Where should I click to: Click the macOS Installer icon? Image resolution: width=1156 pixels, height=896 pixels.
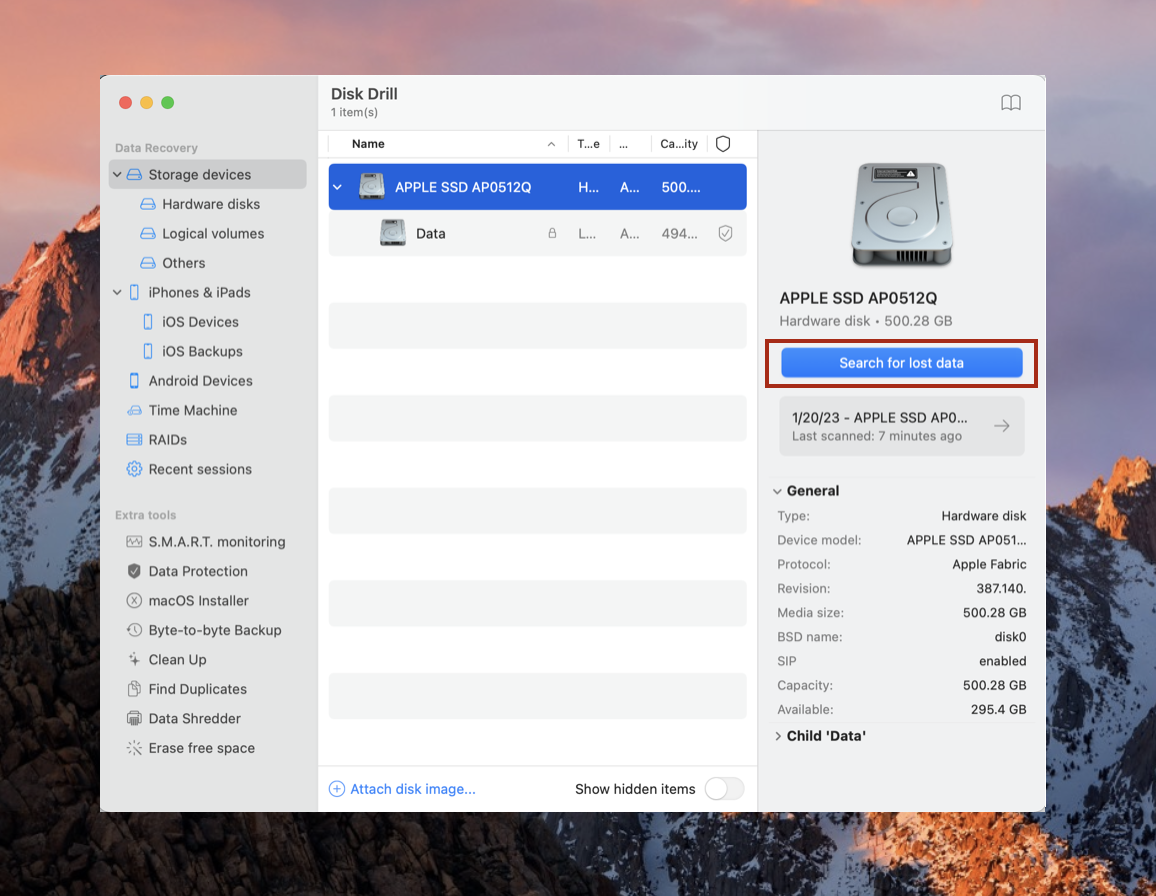point(134,601)
